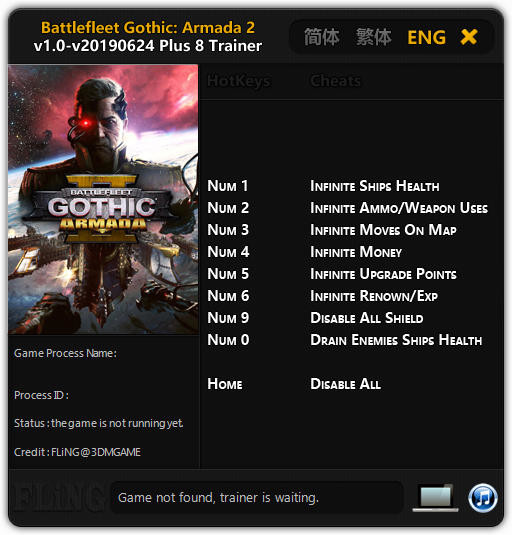This screenshot has height=535, width=512.
Task: Click the Cheats column header
Action: coord(335,81)
